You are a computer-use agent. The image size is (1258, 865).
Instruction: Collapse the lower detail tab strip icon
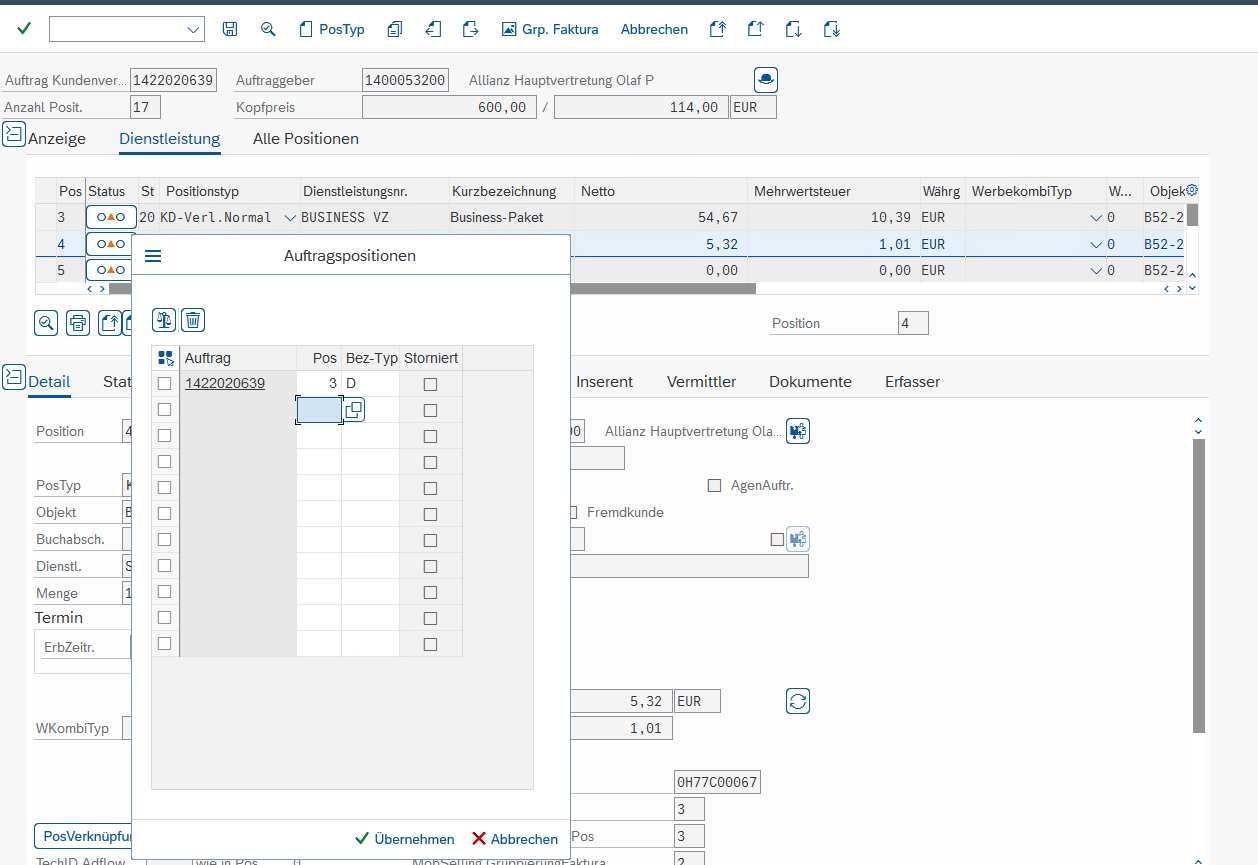pos(14,377)
